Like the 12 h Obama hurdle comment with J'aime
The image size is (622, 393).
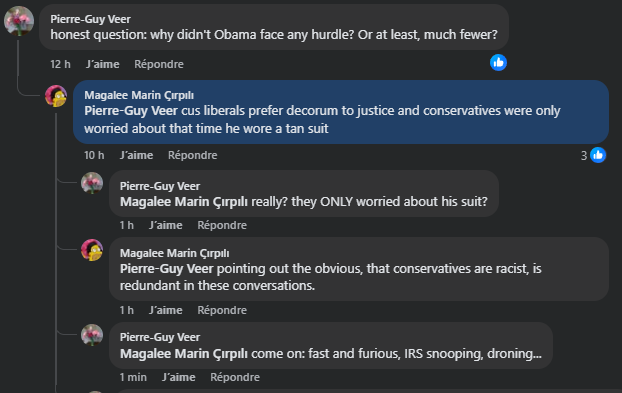(x=103, y=64)
